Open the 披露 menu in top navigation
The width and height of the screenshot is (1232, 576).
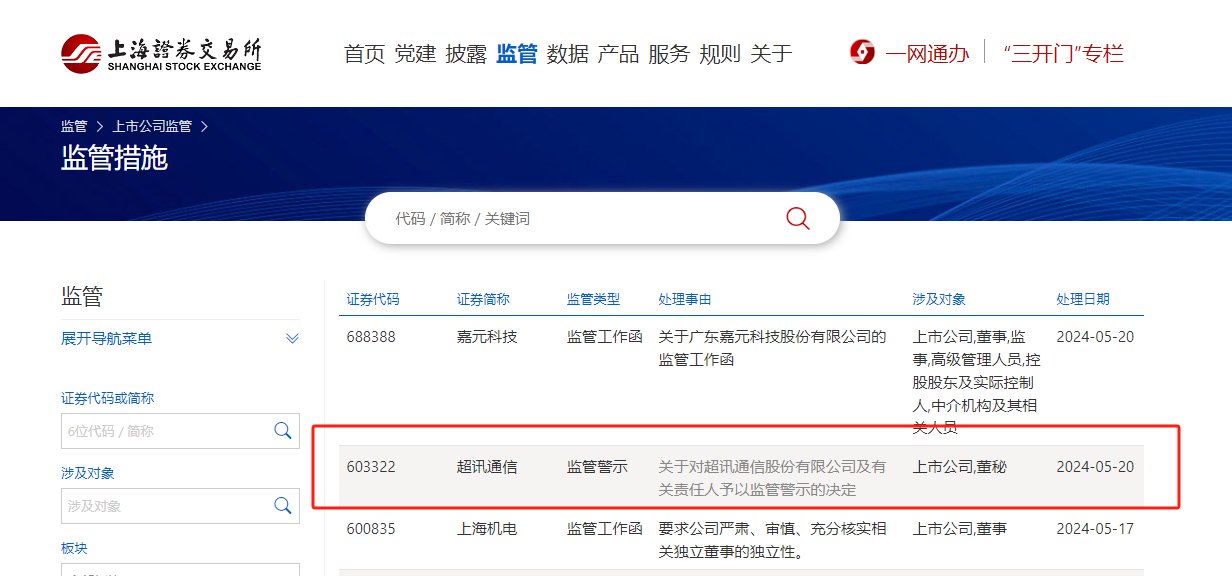pos(465,55)
